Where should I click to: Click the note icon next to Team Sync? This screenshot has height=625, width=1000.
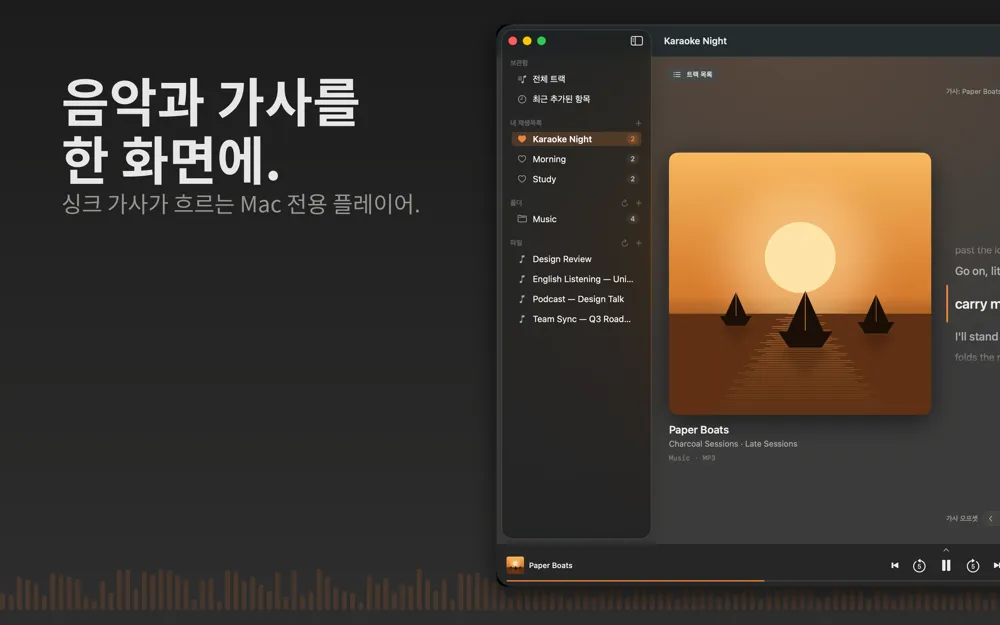(522, 319)
